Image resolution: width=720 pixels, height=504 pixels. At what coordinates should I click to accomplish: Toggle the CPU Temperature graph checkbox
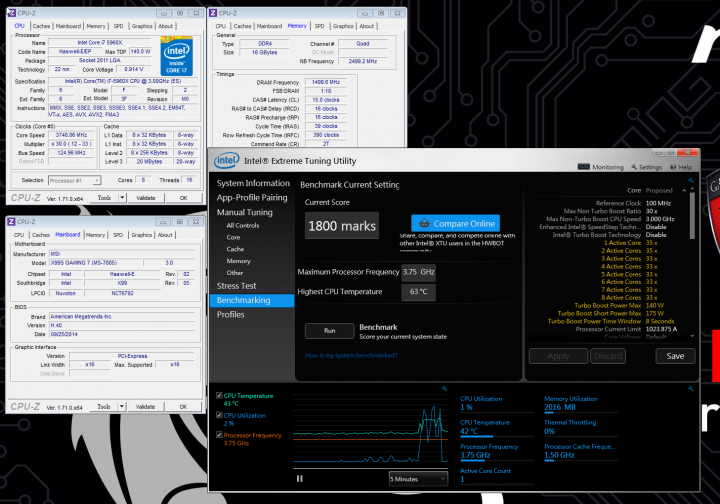click(x=219, y=395)
